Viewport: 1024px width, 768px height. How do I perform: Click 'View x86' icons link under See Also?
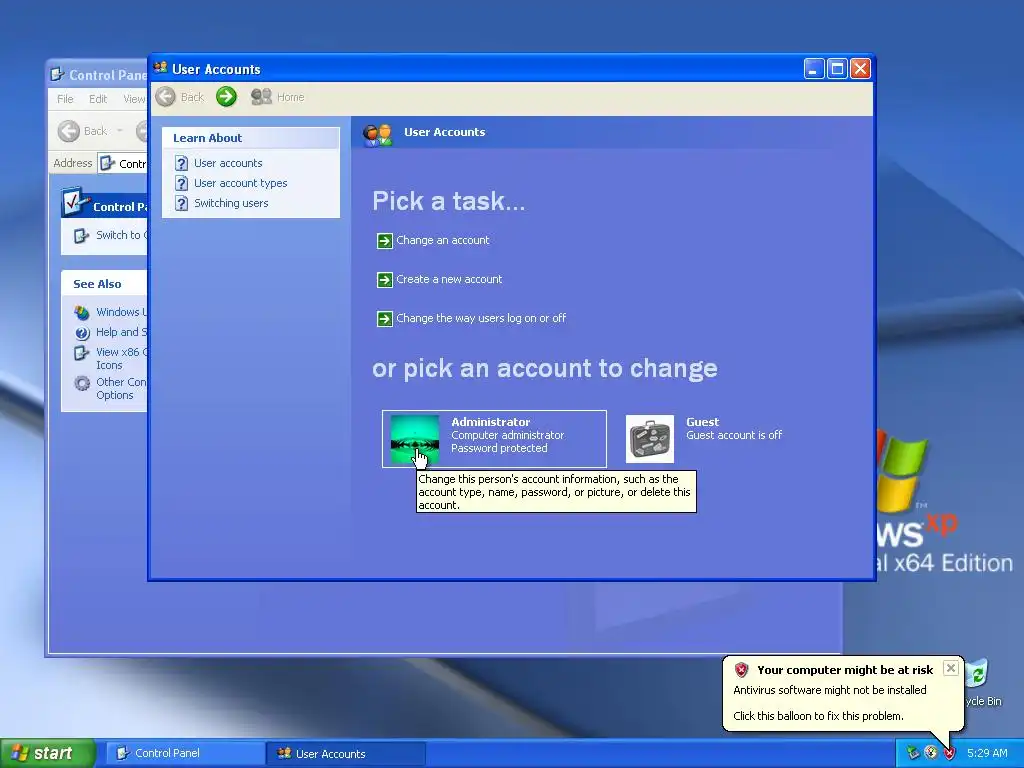[x=121, y=358]
